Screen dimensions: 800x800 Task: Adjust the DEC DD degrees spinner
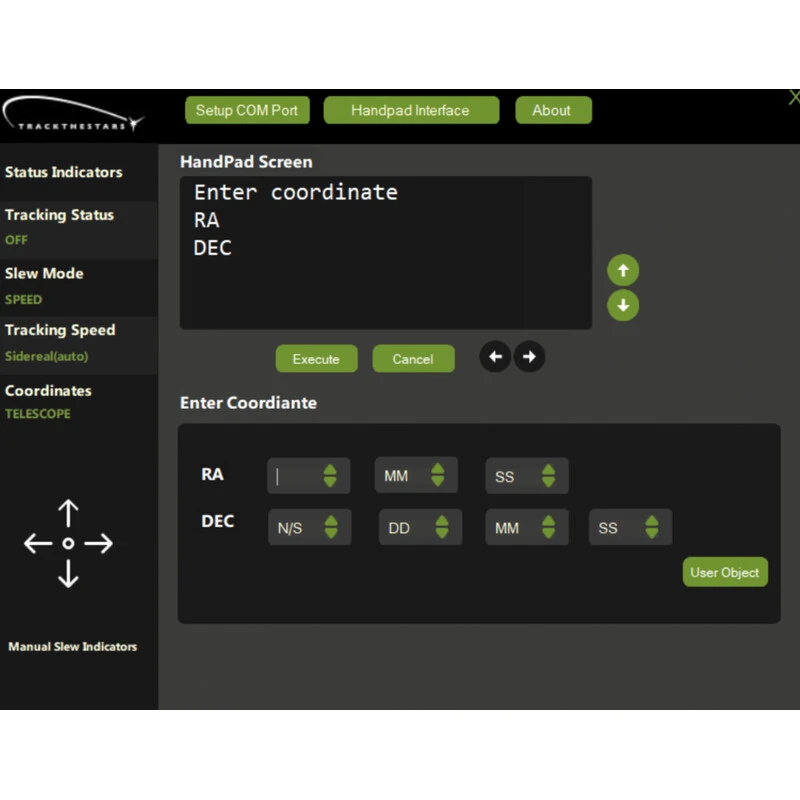tap(441, 527)
